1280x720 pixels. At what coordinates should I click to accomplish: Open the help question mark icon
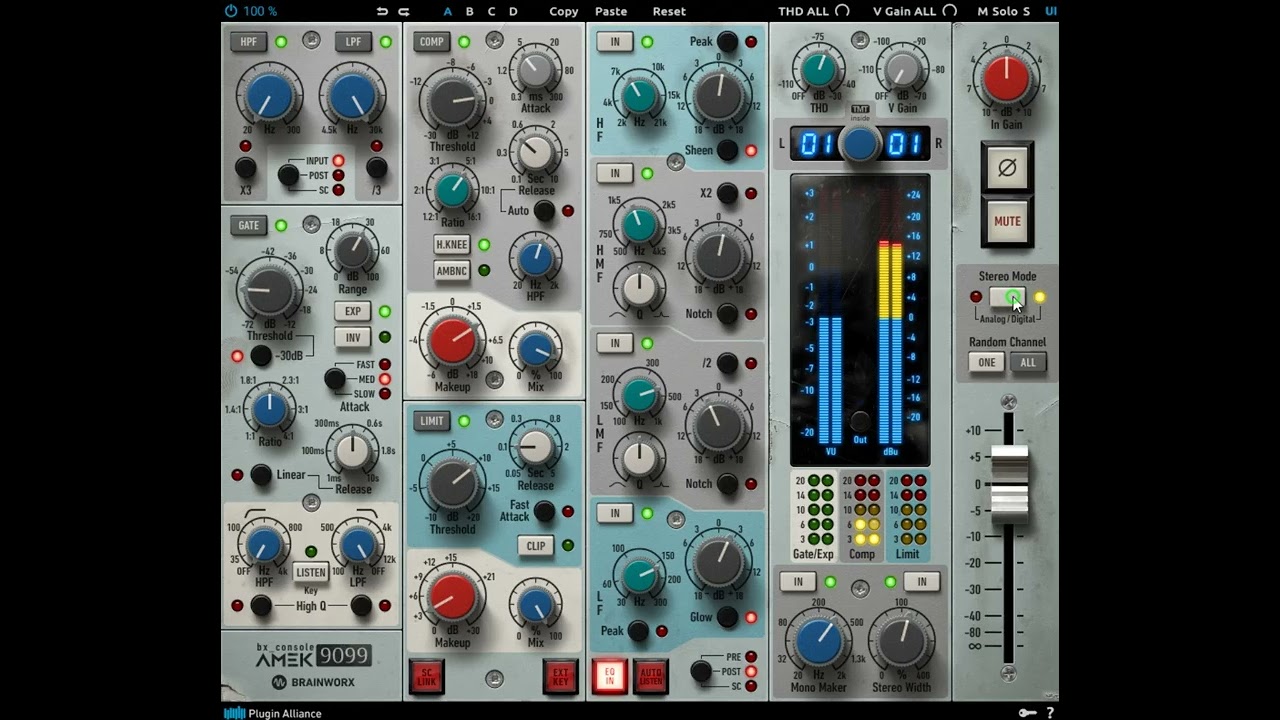tap(1050, 713)
